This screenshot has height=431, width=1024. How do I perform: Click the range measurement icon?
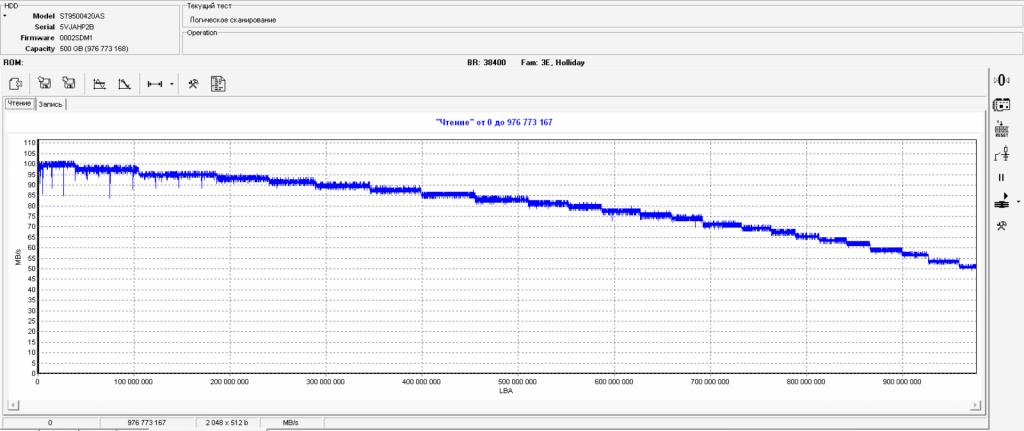pos(154,84)
